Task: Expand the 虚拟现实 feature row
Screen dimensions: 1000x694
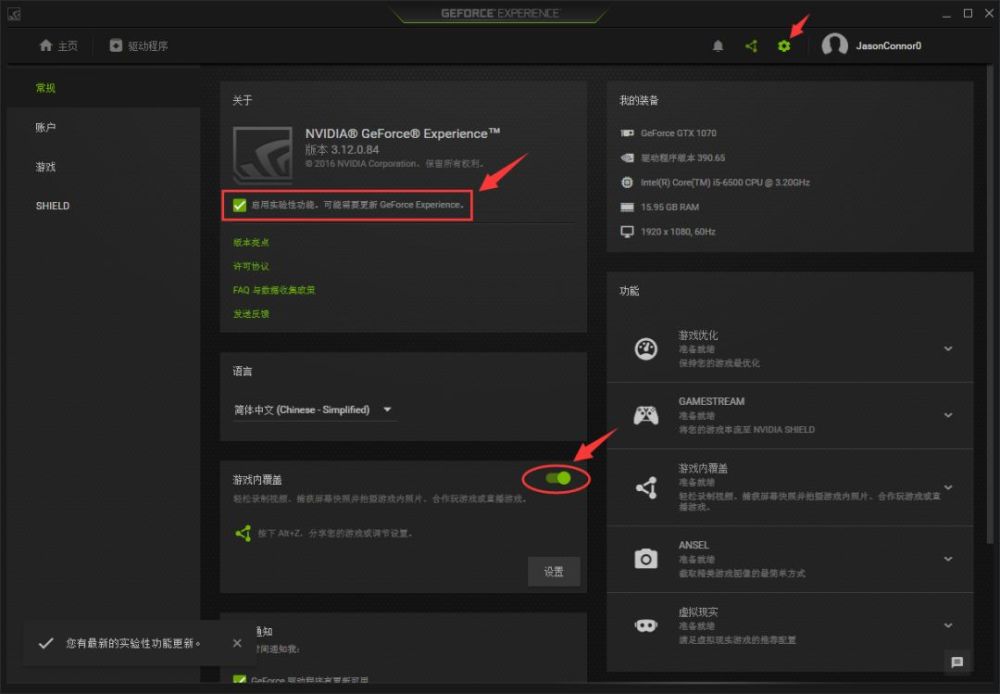Action: [948, 626]
